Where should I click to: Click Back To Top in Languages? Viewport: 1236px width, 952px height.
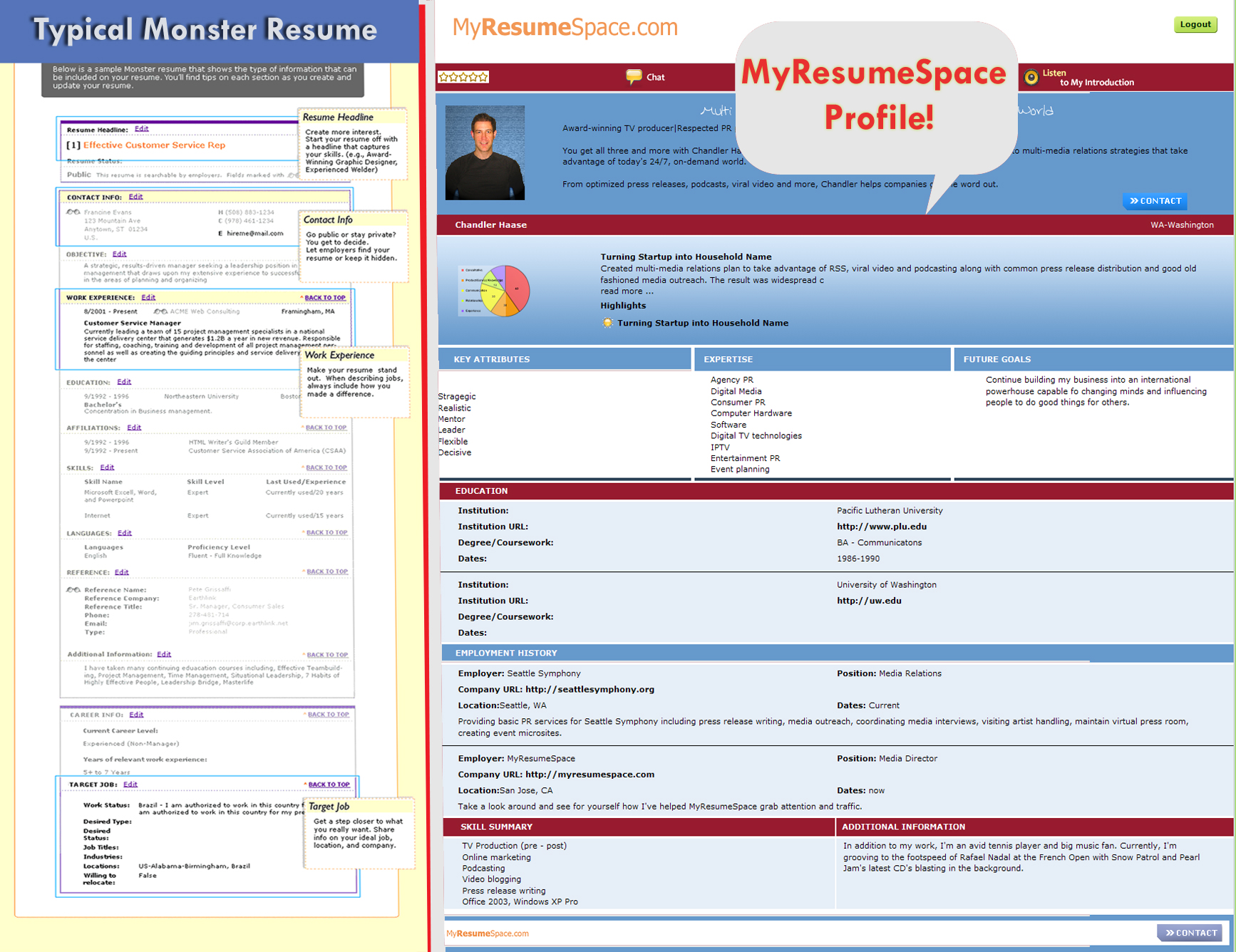pyautogui.click(x=327, y=532)
